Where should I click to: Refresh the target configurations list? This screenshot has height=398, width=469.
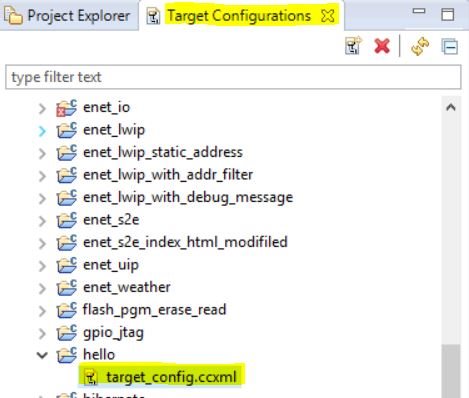click(x=420, y=46)
